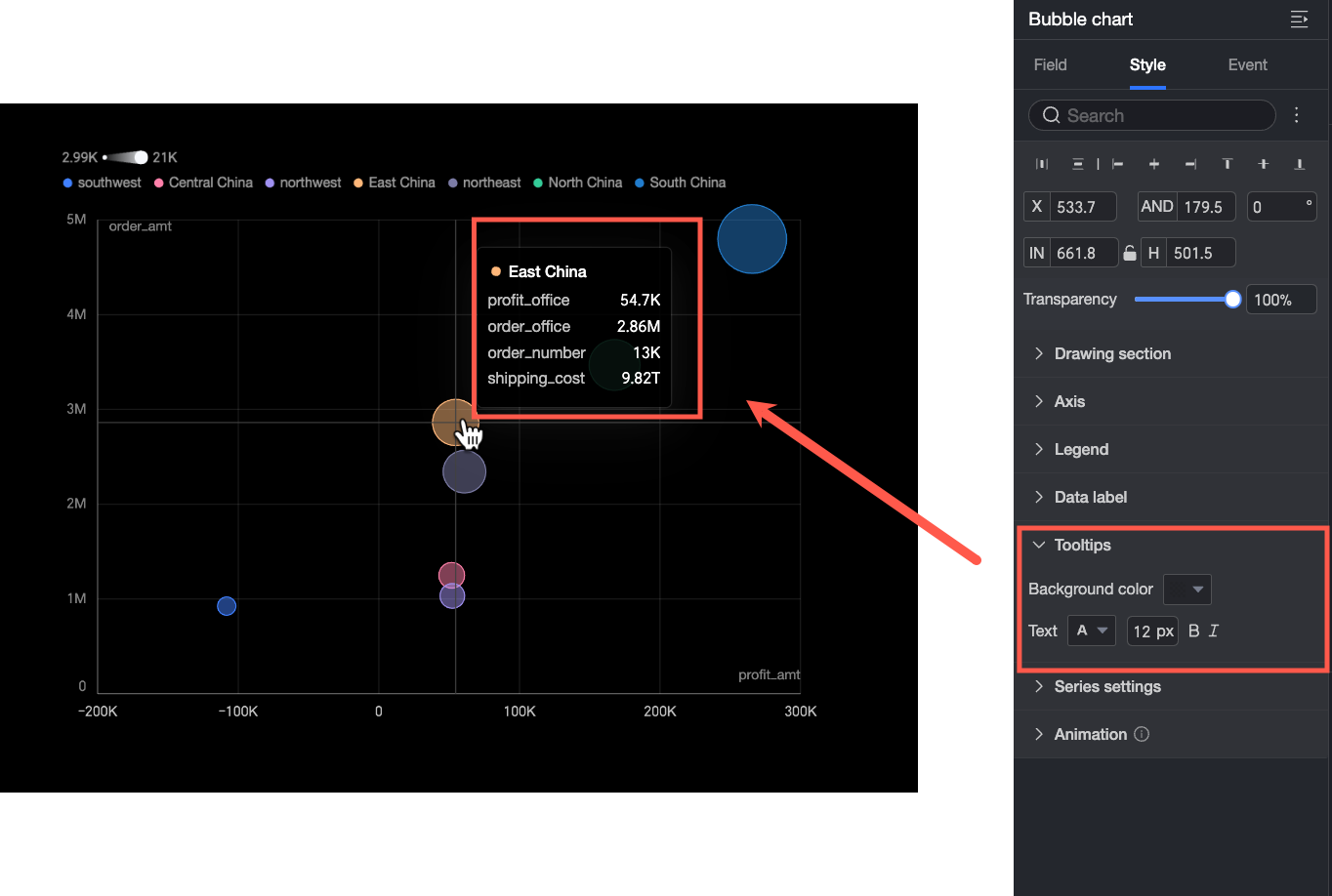Click the 'Bubble chart' panel title
The width and height of the screenshot is (1332, 896).
tap(1080, 20)
